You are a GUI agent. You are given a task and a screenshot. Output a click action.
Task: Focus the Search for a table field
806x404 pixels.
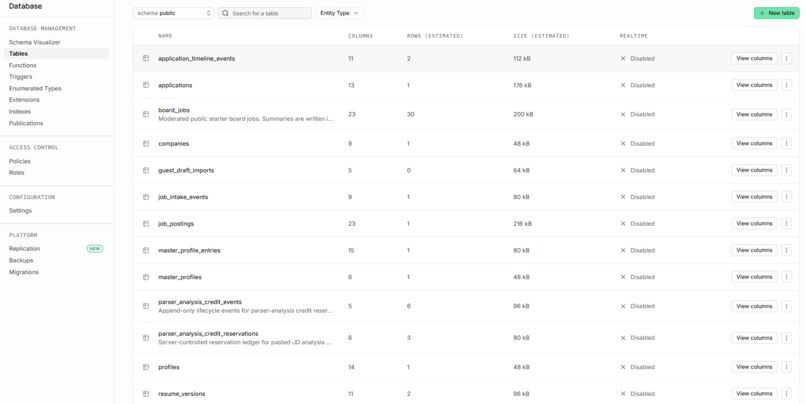tap(265, 13)
